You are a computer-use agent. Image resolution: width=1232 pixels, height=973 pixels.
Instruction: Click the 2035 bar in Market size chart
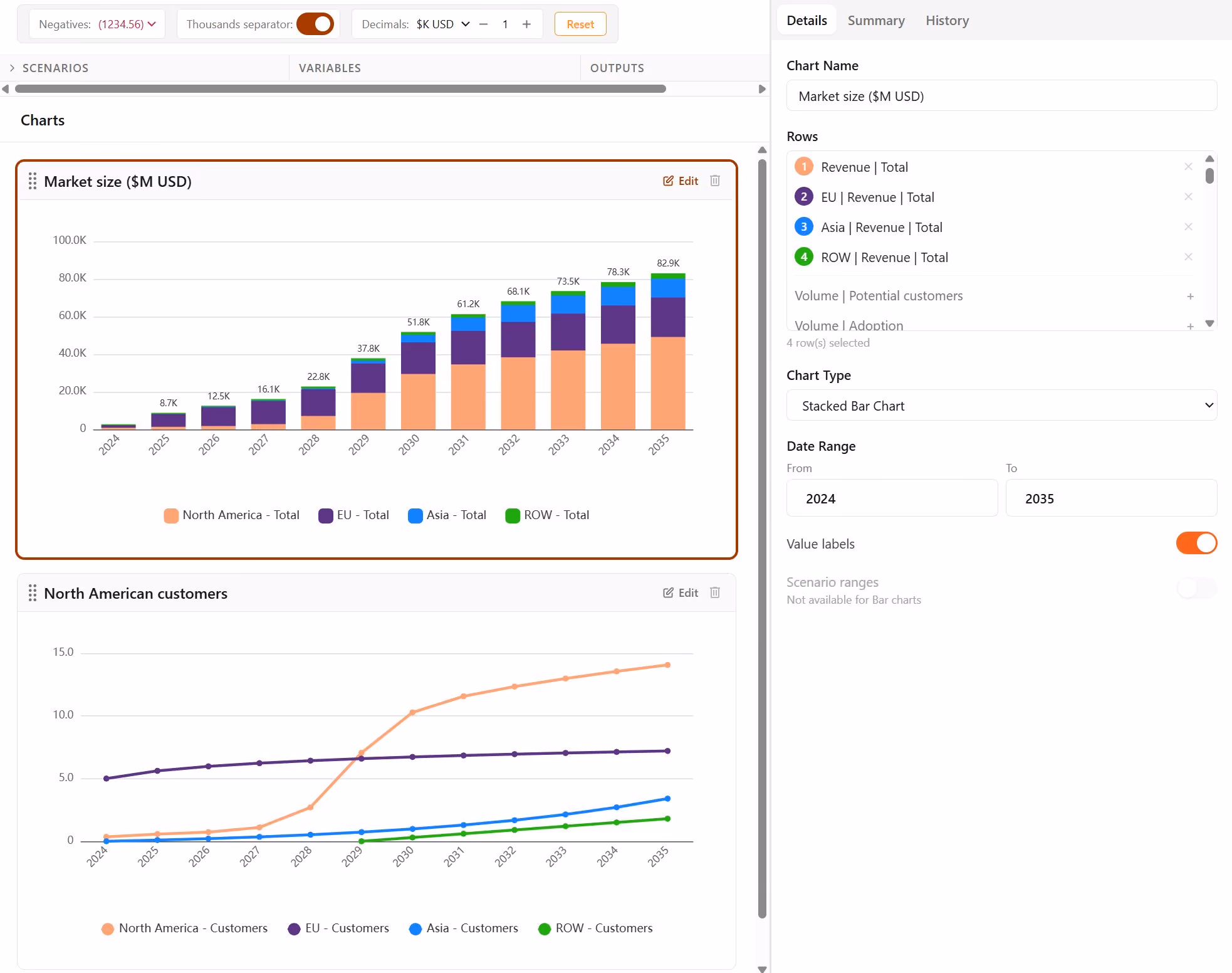[x=668, y=352]
